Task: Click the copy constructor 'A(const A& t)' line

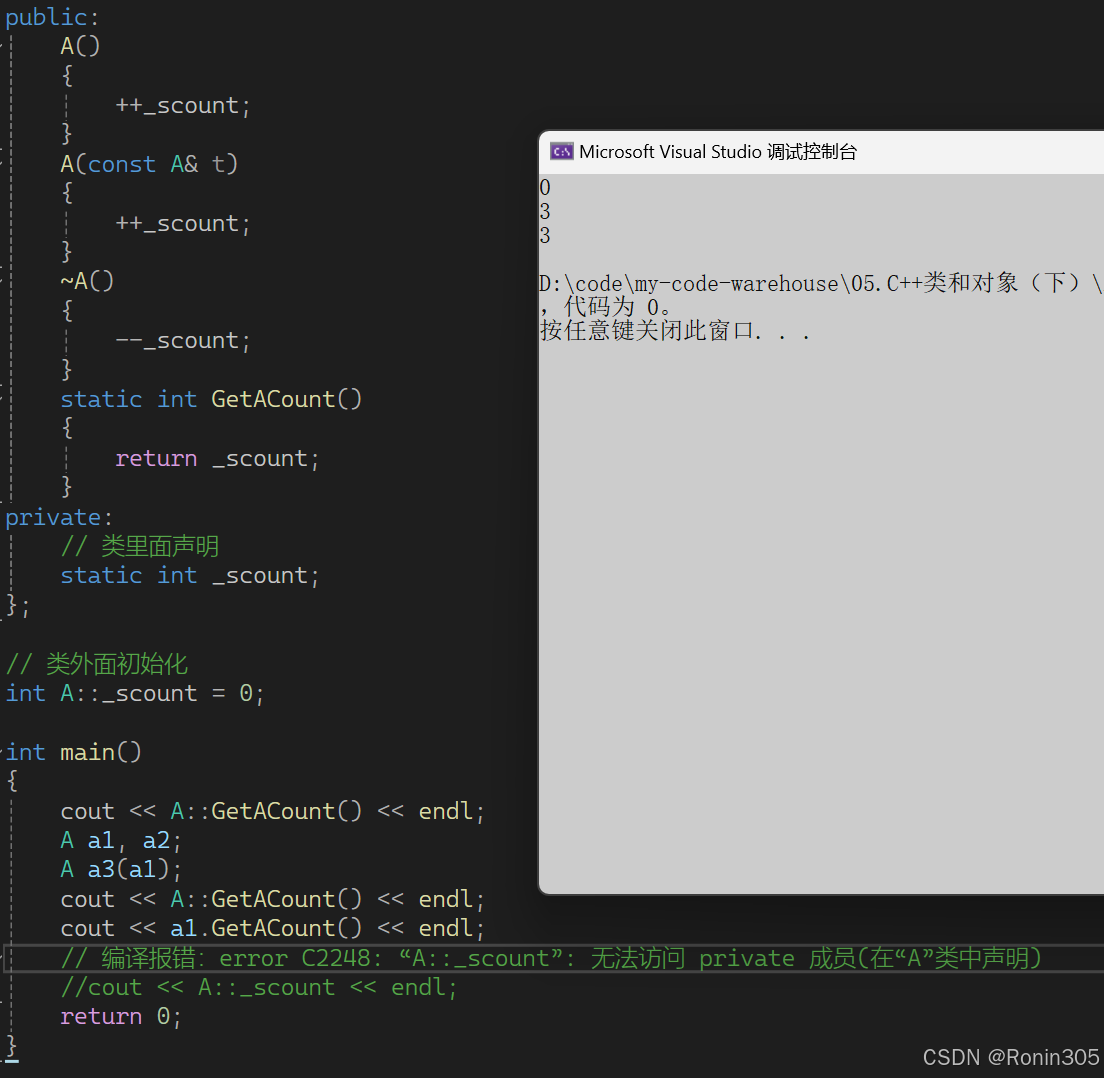Action: [149, 164]
